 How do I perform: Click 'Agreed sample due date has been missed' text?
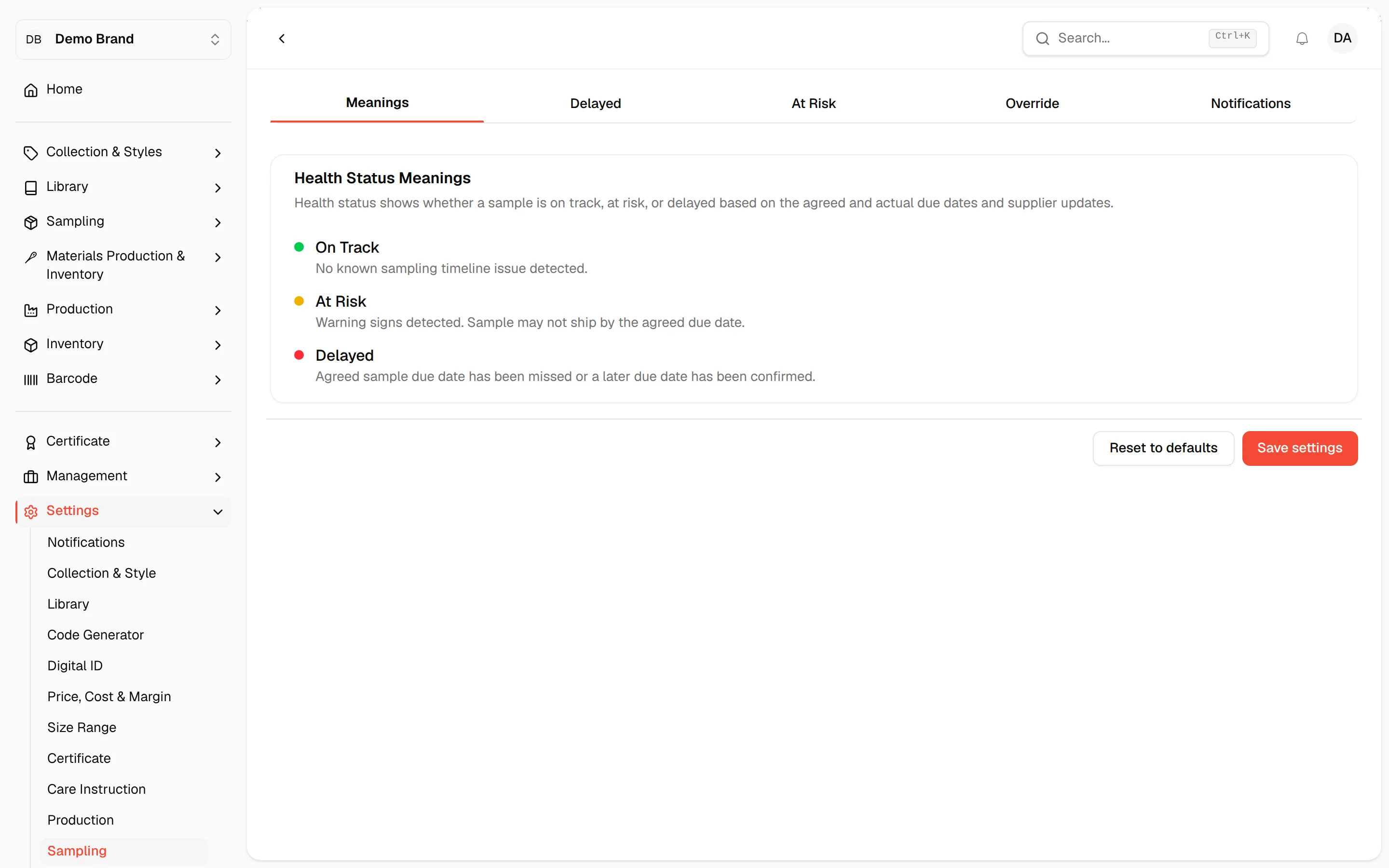(565, 376)
